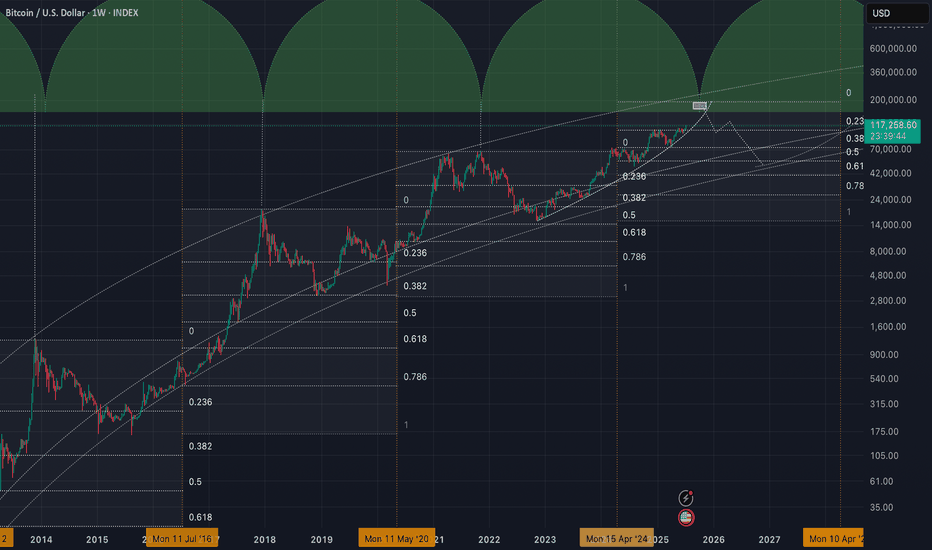This screenshot has height=550, width=932.
Task: Select the small price target label box
Action: pos(700,106)
